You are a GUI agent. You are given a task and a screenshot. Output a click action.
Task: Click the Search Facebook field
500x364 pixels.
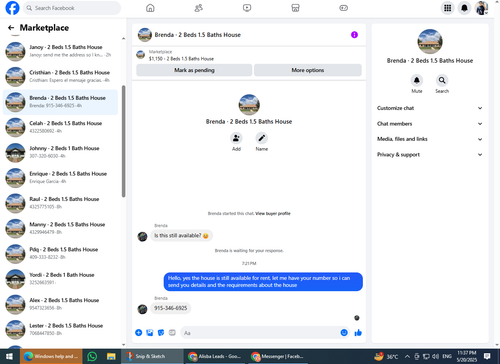72,8
